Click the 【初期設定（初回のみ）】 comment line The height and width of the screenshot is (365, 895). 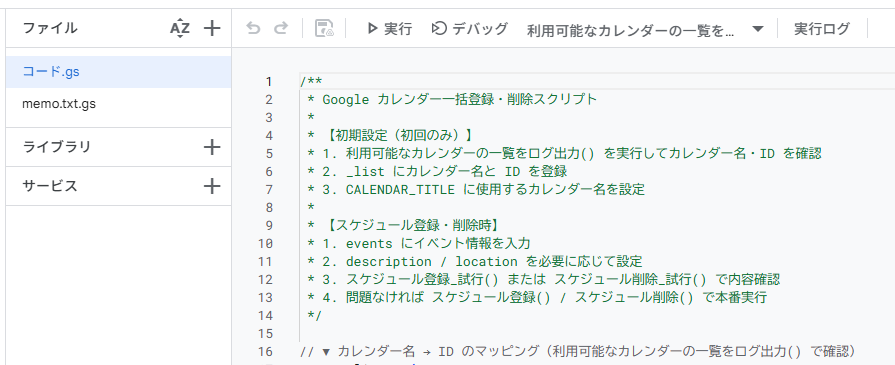tap(390, 135)
